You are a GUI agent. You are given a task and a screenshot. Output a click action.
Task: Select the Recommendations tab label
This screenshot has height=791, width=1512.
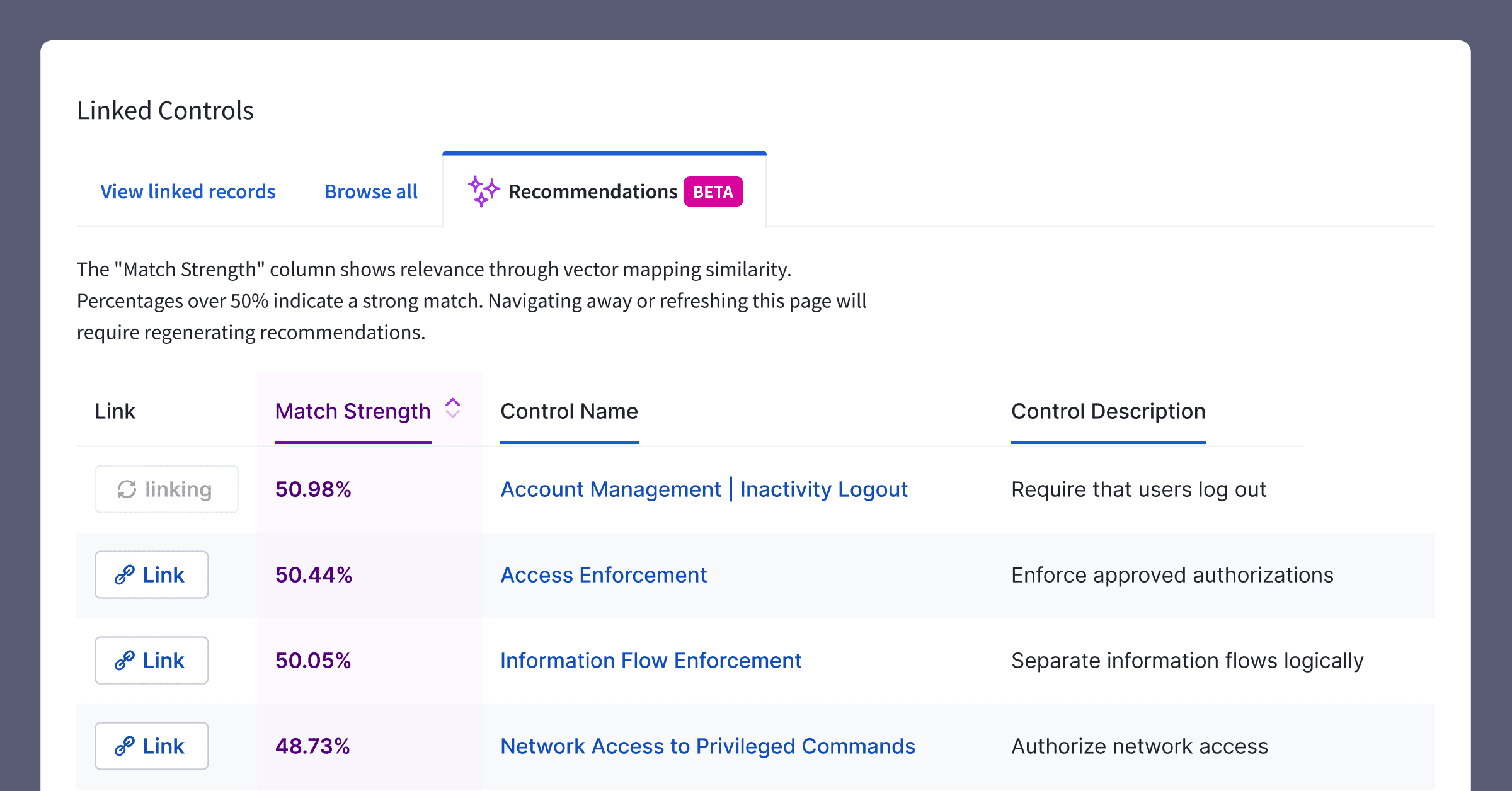(x=592, y=191)
